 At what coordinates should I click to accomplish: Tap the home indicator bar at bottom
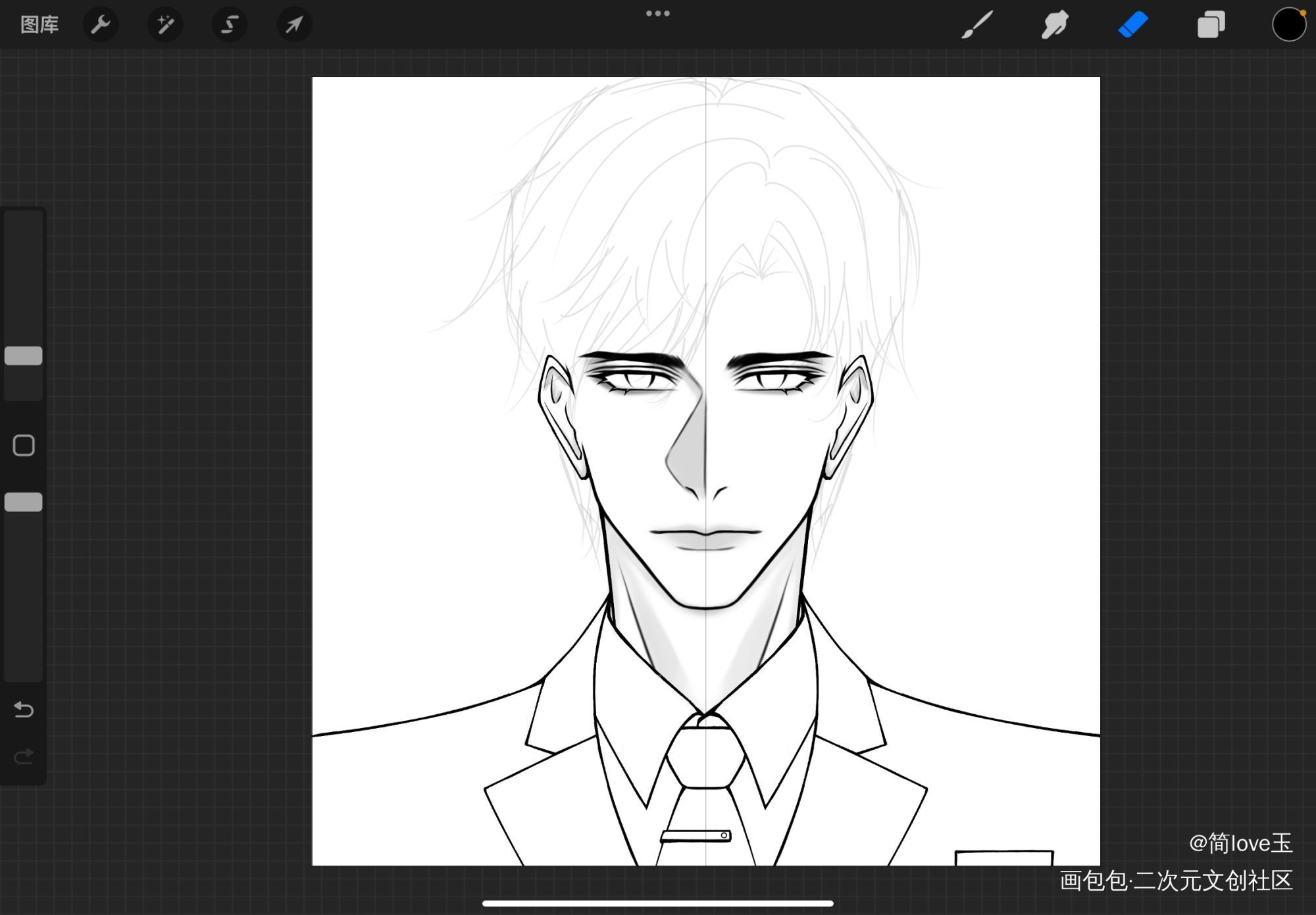point(658,903)
